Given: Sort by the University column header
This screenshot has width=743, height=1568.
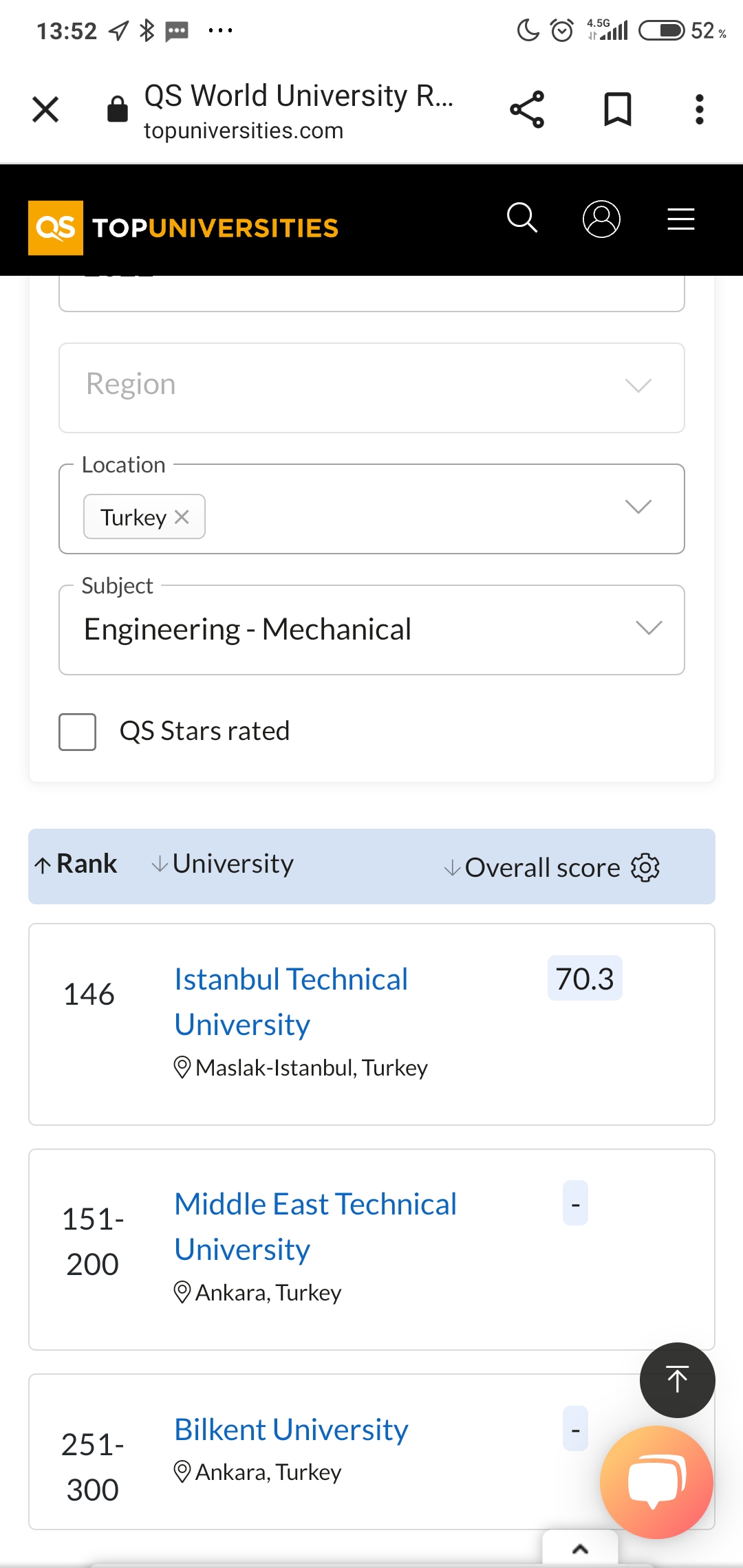Looking at the screenshot, I should pos(223,864).
